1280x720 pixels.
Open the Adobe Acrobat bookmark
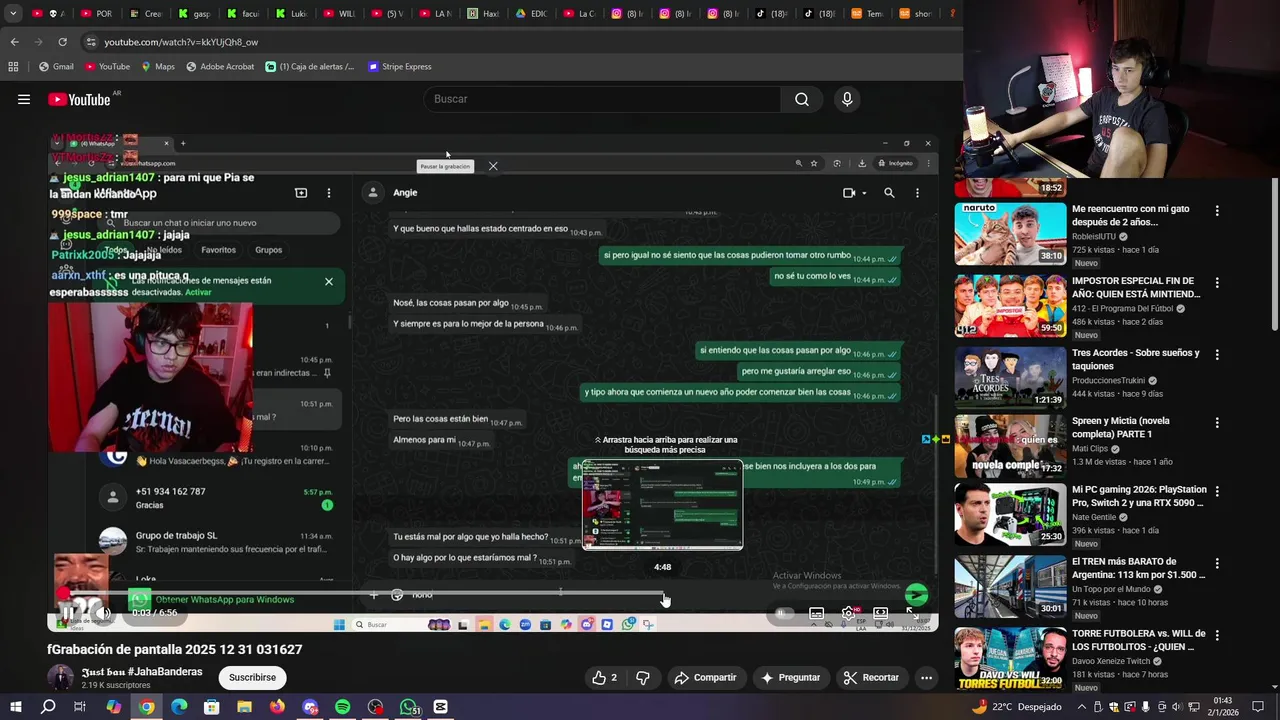click(x=220, y=67)
